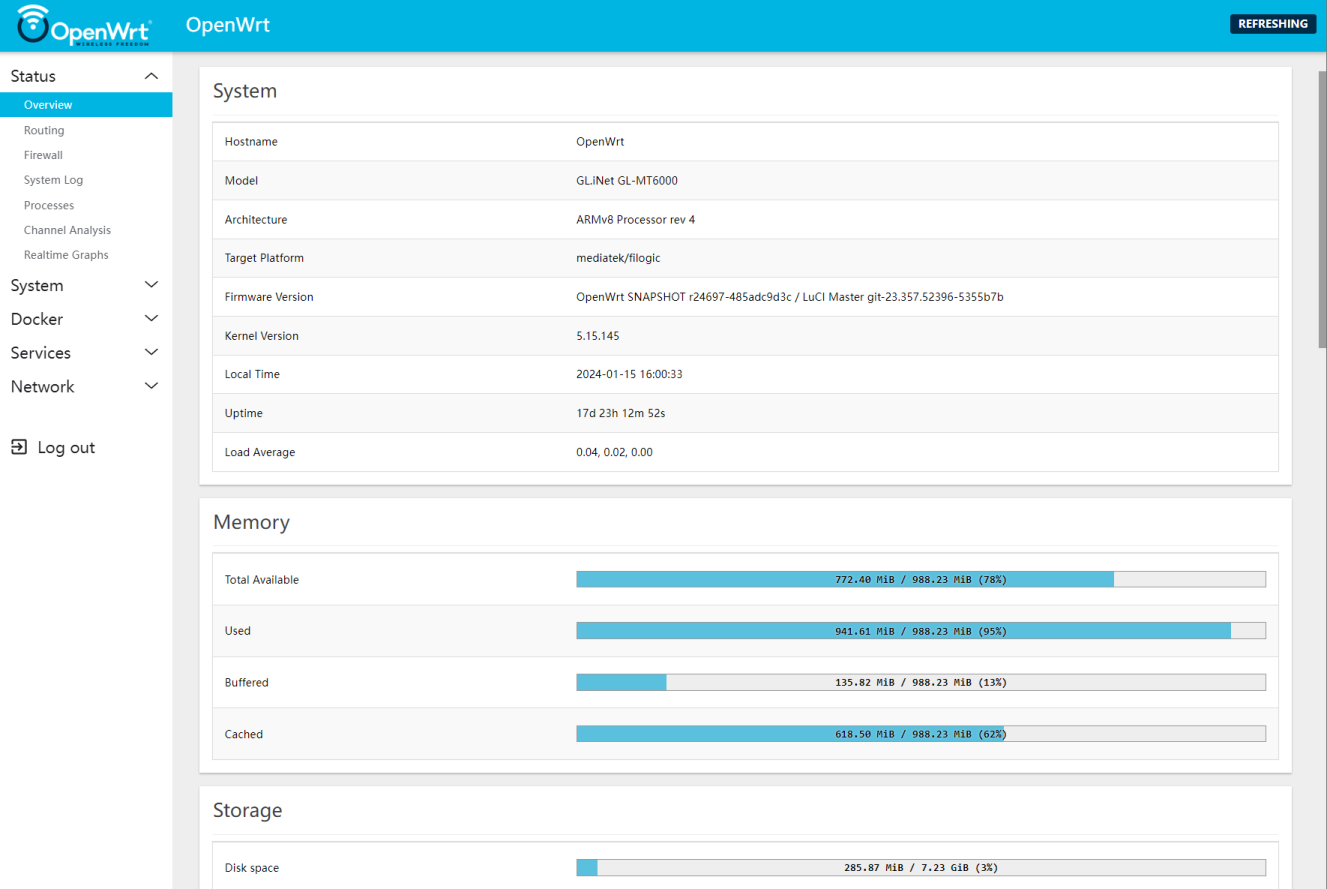1327x889 pixels.
Task: Show Realtime Graphs page
Action: tap(66, 255)
